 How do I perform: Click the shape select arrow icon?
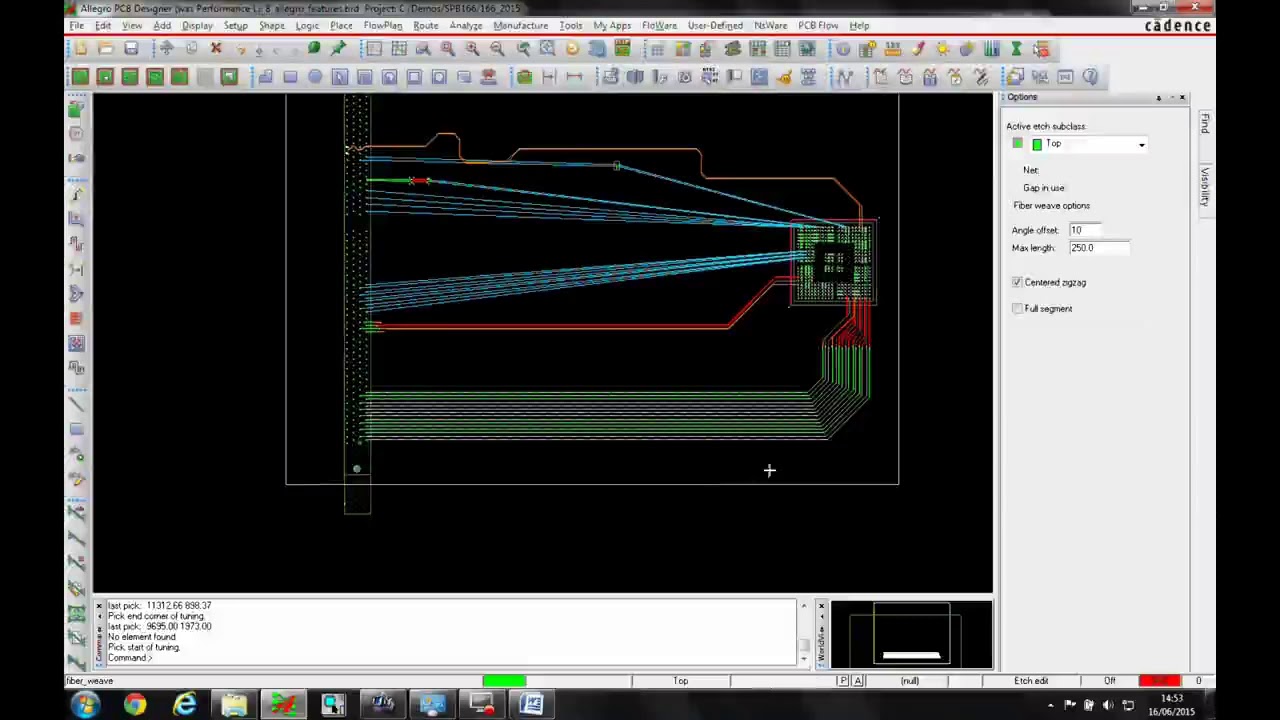coord(340,77)
